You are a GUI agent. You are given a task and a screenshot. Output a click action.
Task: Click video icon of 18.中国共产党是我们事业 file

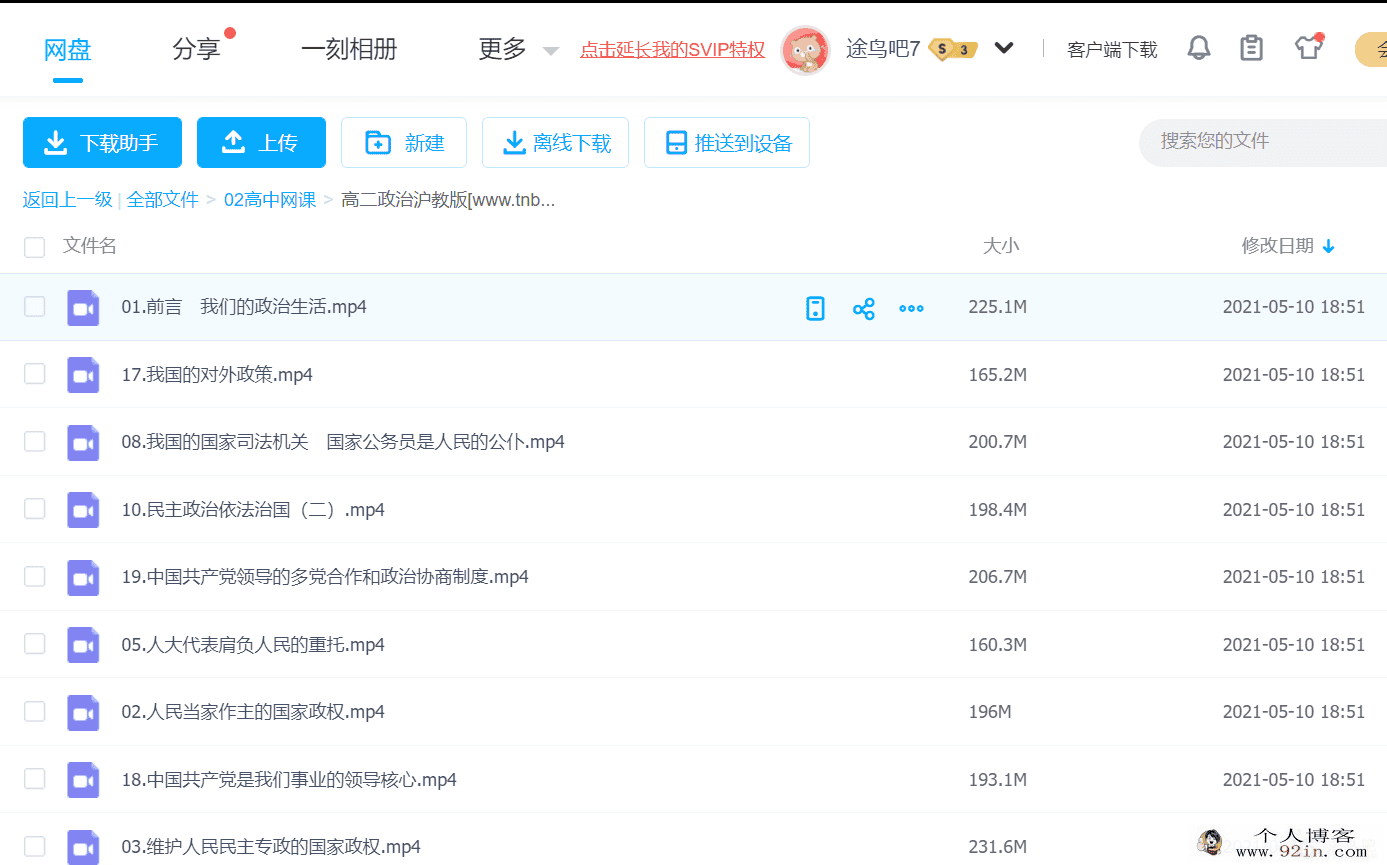pos(83,780)
